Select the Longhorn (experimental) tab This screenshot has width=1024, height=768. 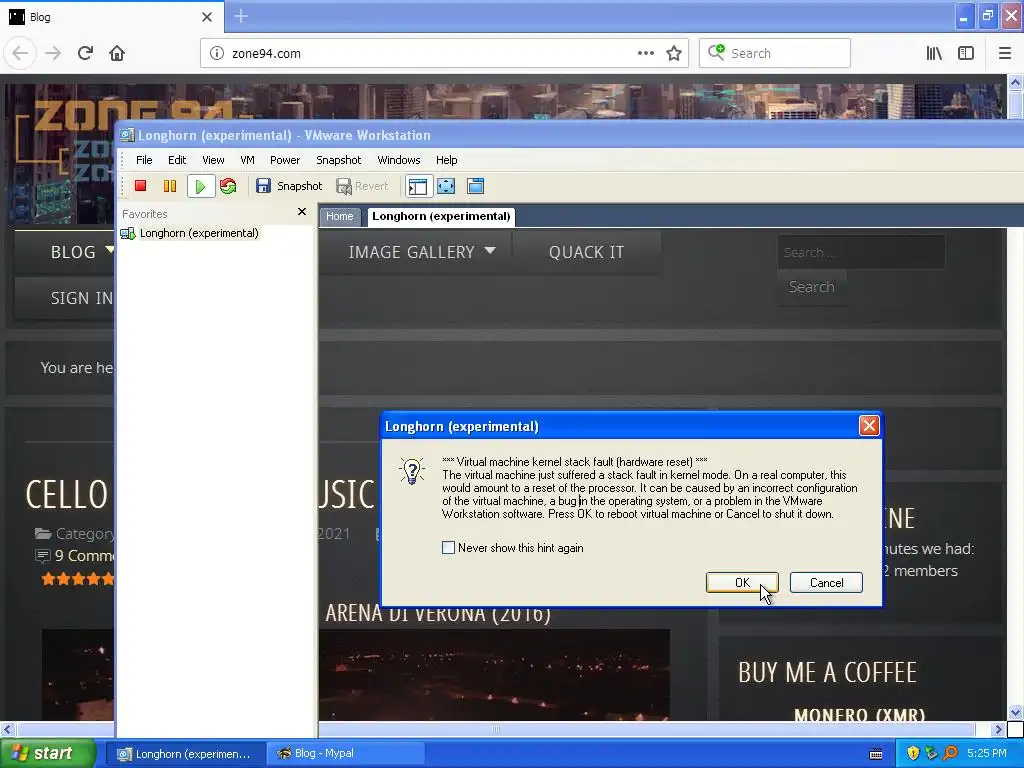tap(441, 217)
